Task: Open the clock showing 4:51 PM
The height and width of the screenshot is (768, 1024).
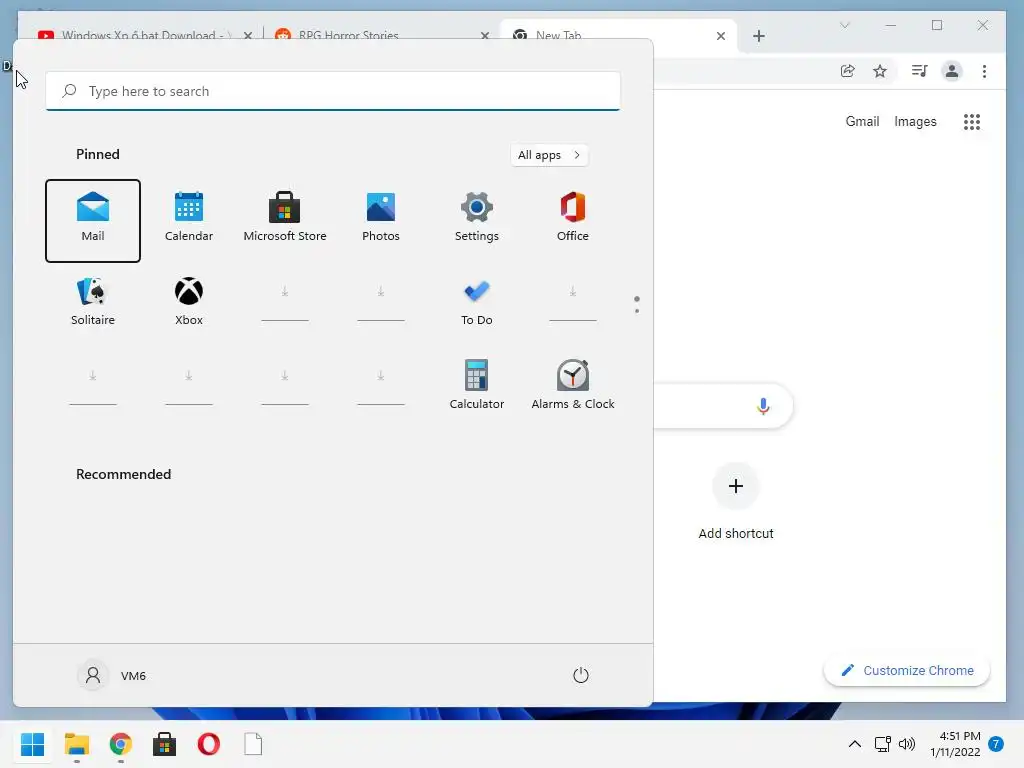Action: click(x=955, y=744)
